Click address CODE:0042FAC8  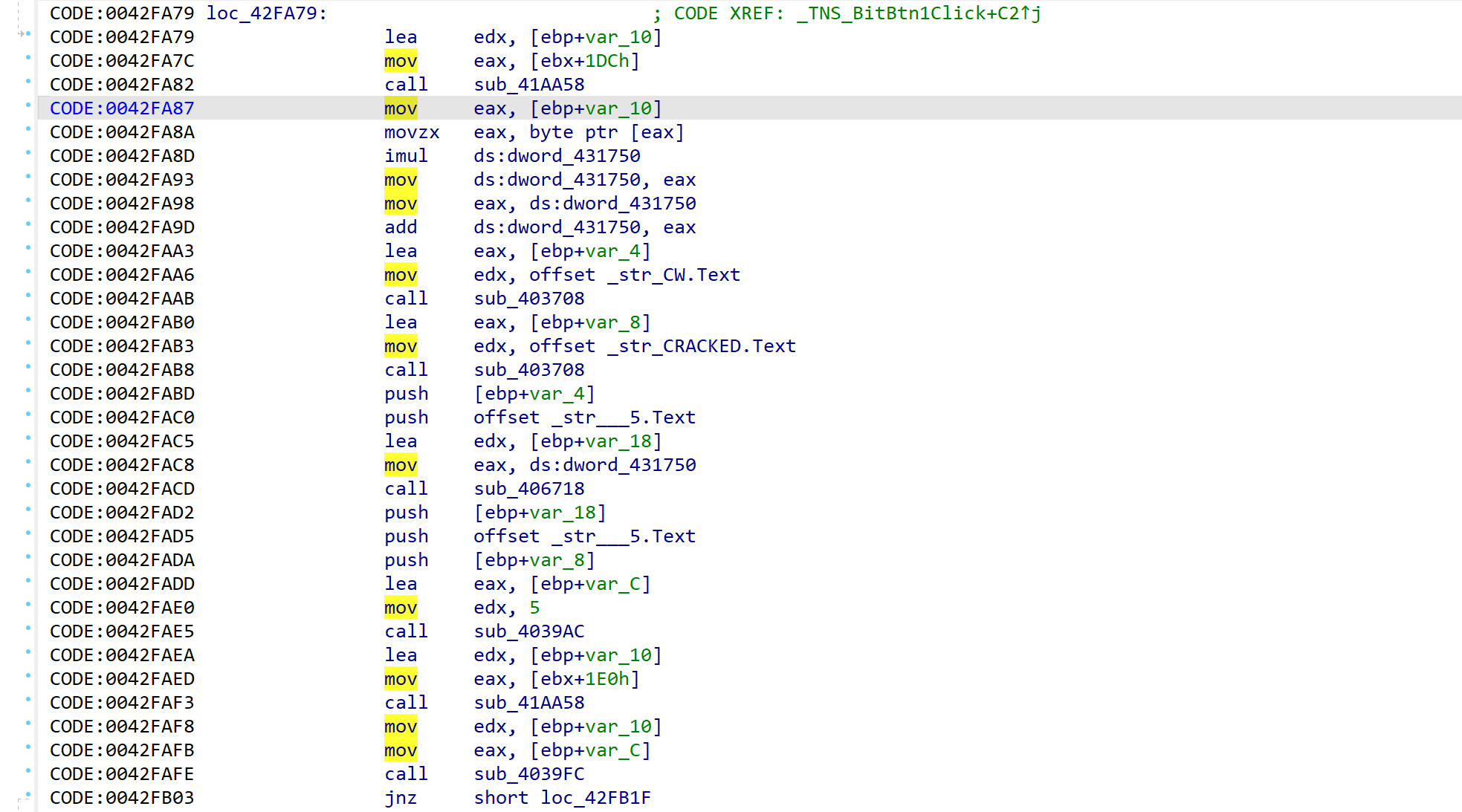point(122,465)
